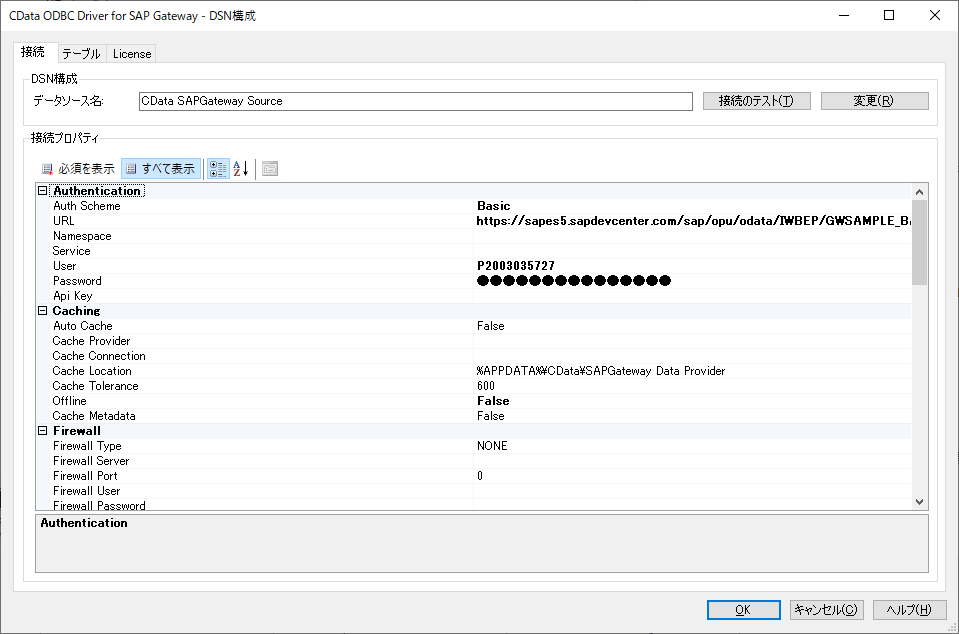Maximize the DSN configuration window

coord(889,15)
